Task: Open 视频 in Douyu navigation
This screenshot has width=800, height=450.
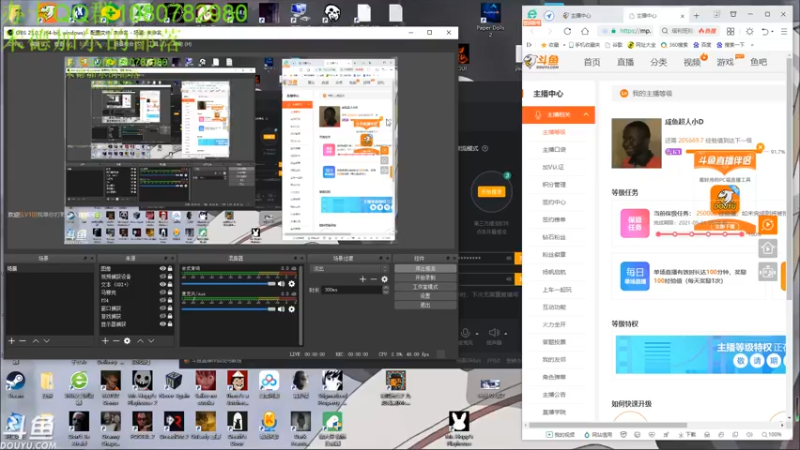Action: pyautogui.click(x=691, y=62)
